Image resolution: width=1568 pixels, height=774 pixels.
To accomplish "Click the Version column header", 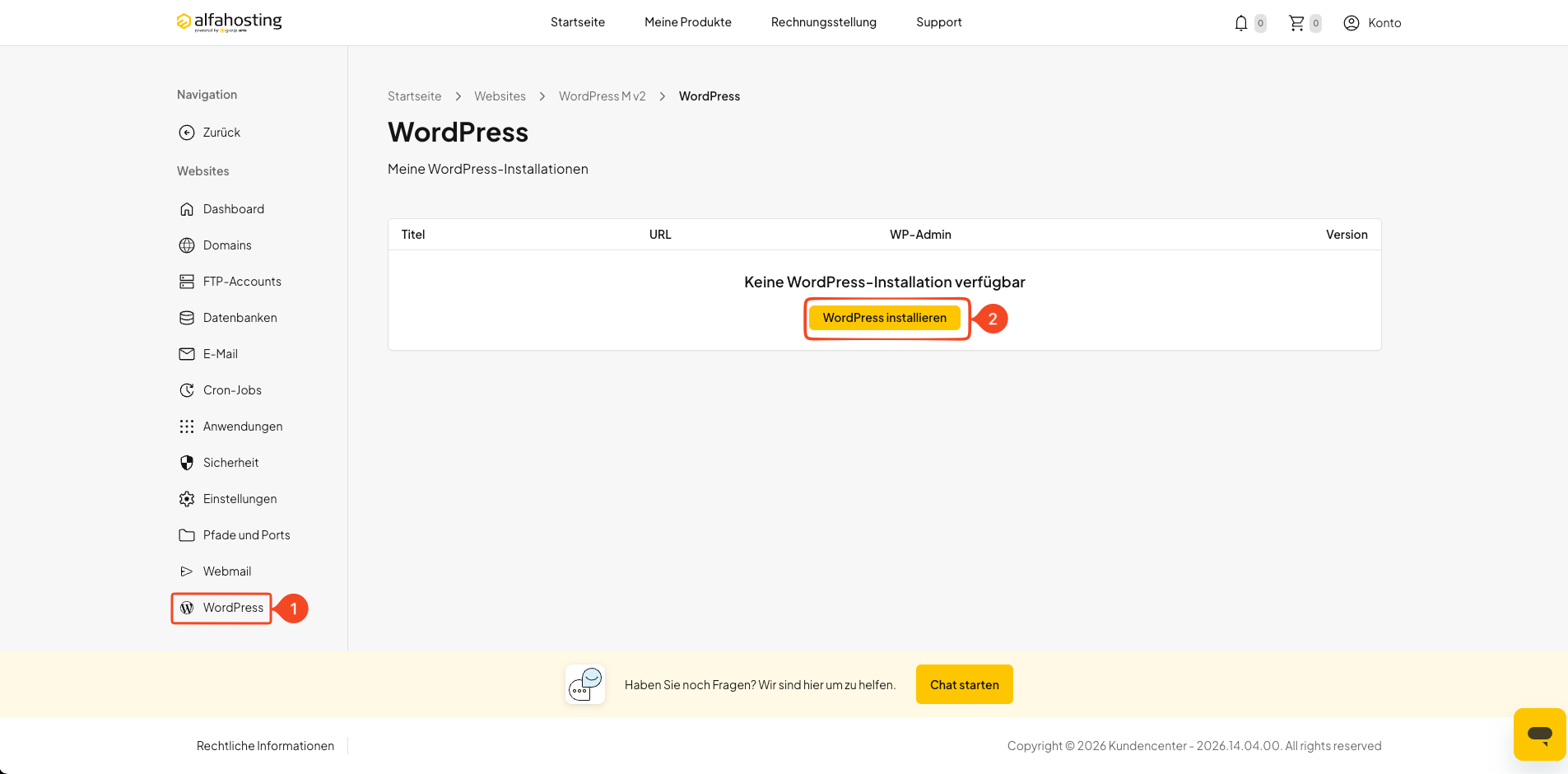I will tap(1347, 235).
